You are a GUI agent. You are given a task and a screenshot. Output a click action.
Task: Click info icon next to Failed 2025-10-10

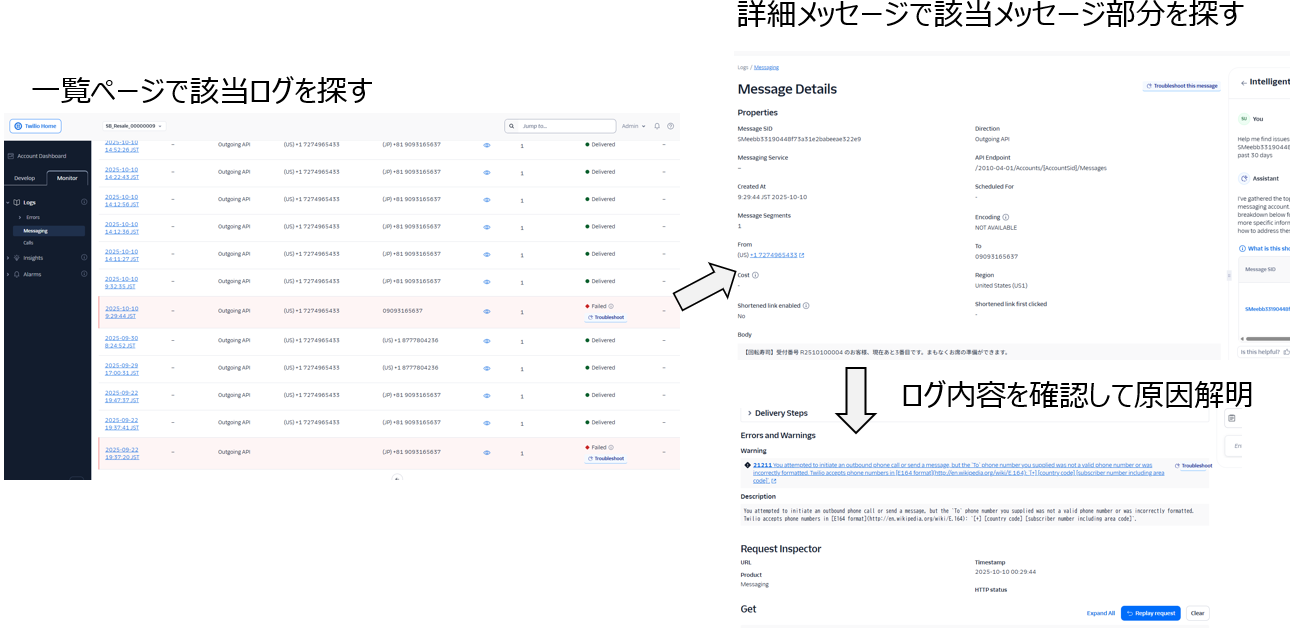pyautogui.click(x=611, y=306)
